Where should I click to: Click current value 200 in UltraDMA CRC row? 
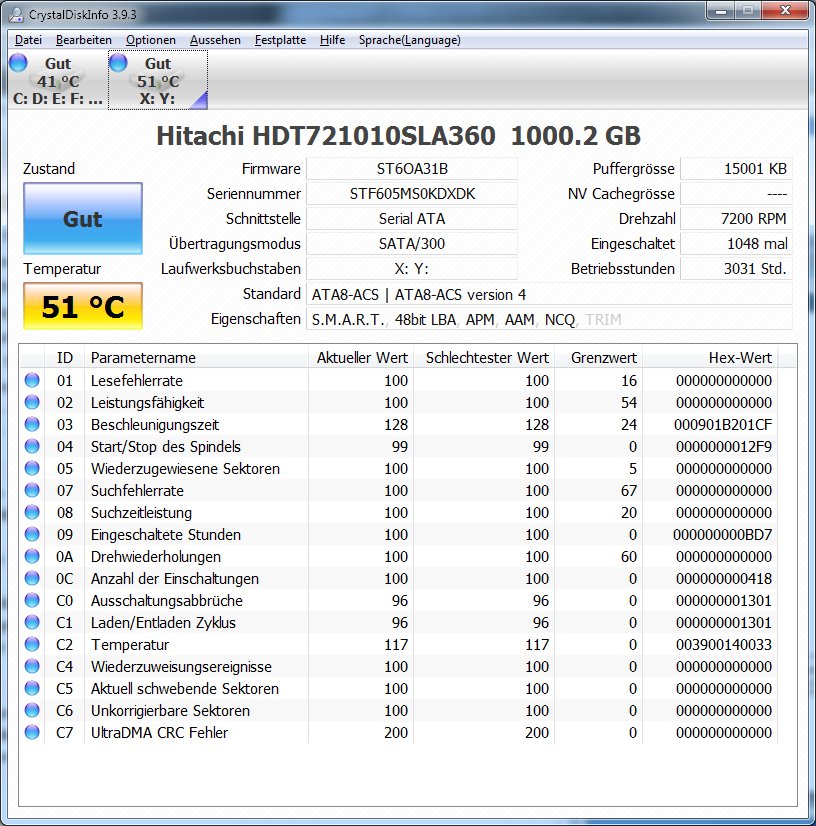396,732
